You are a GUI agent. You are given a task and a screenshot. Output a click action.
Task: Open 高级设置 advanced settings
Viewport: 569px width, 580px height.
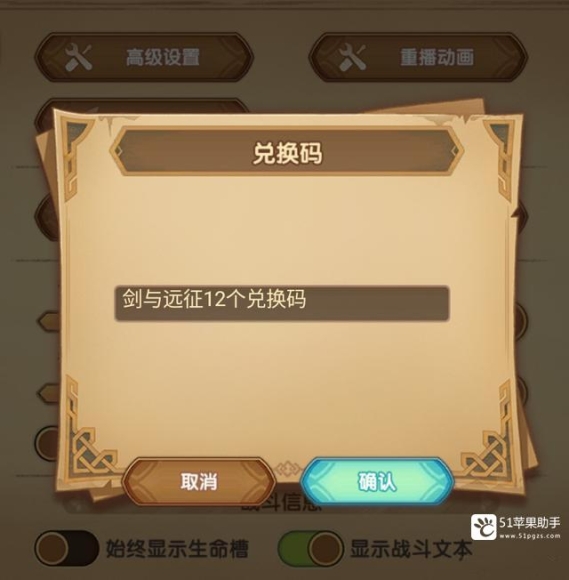coord(145,57)
